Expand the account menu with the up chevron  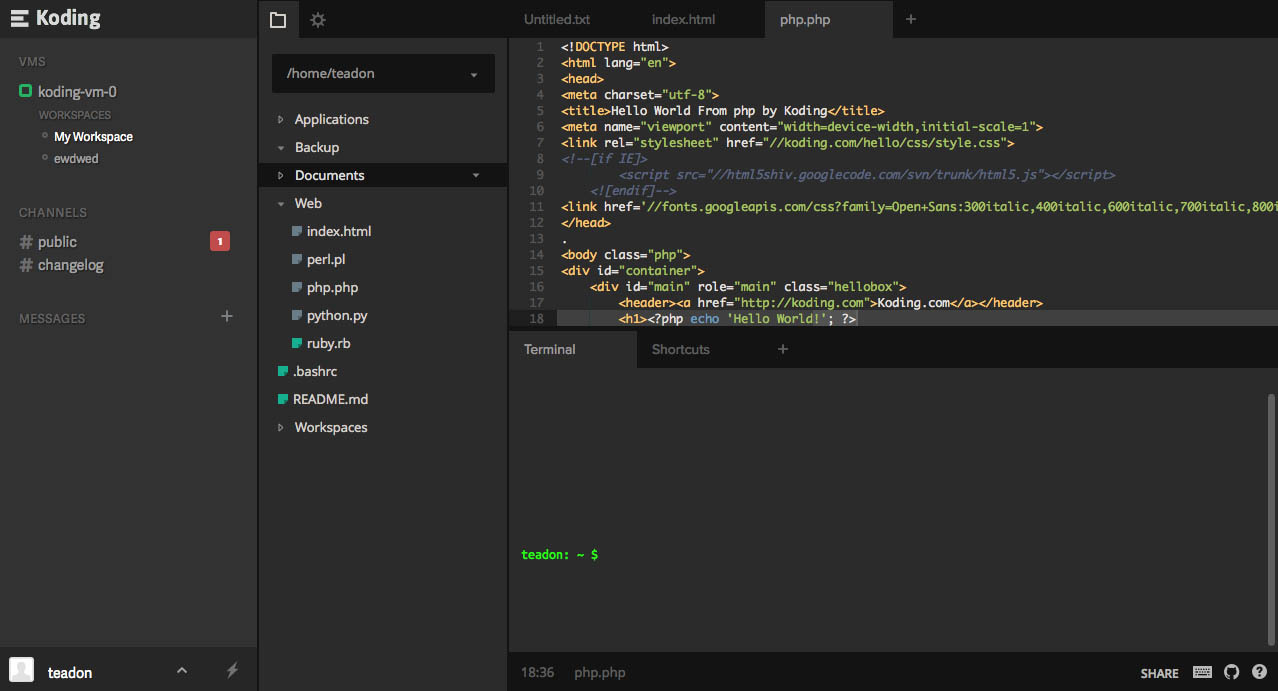coord(181,671)
